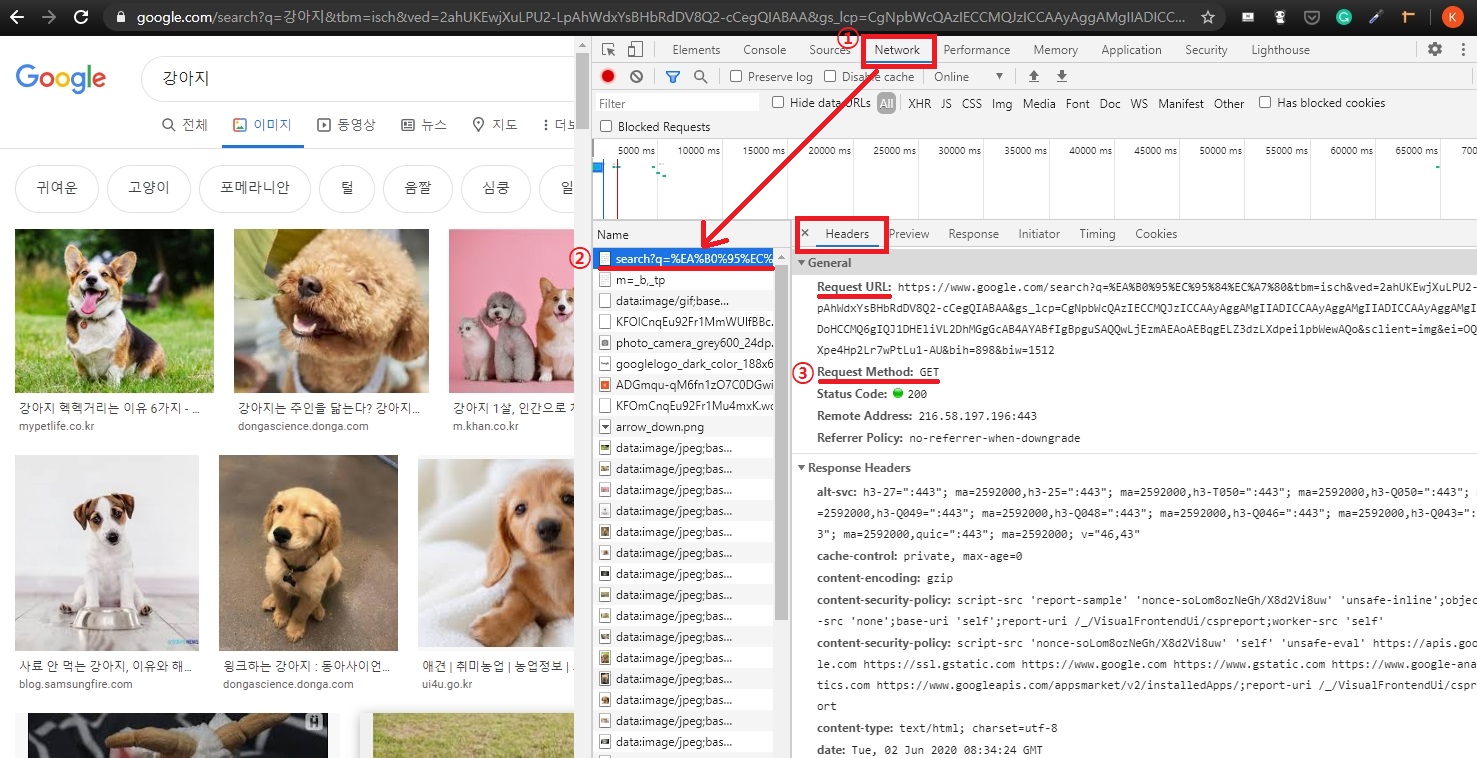This screenshot has height=758, width=1477.
Task: Show the Preview tab of request
Action: (x=909, y=233)
